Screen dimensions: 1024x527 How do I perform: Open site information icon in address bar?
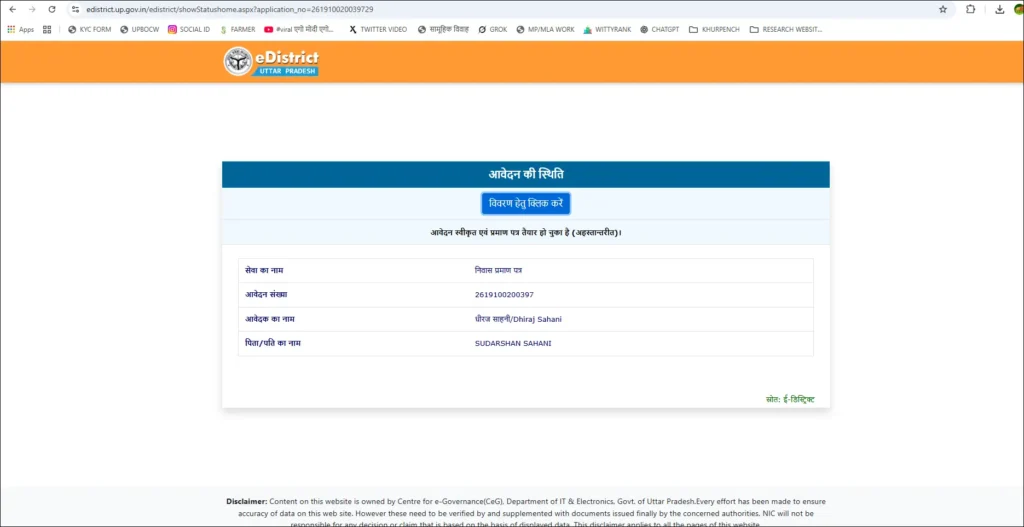(x=75, y=10)
